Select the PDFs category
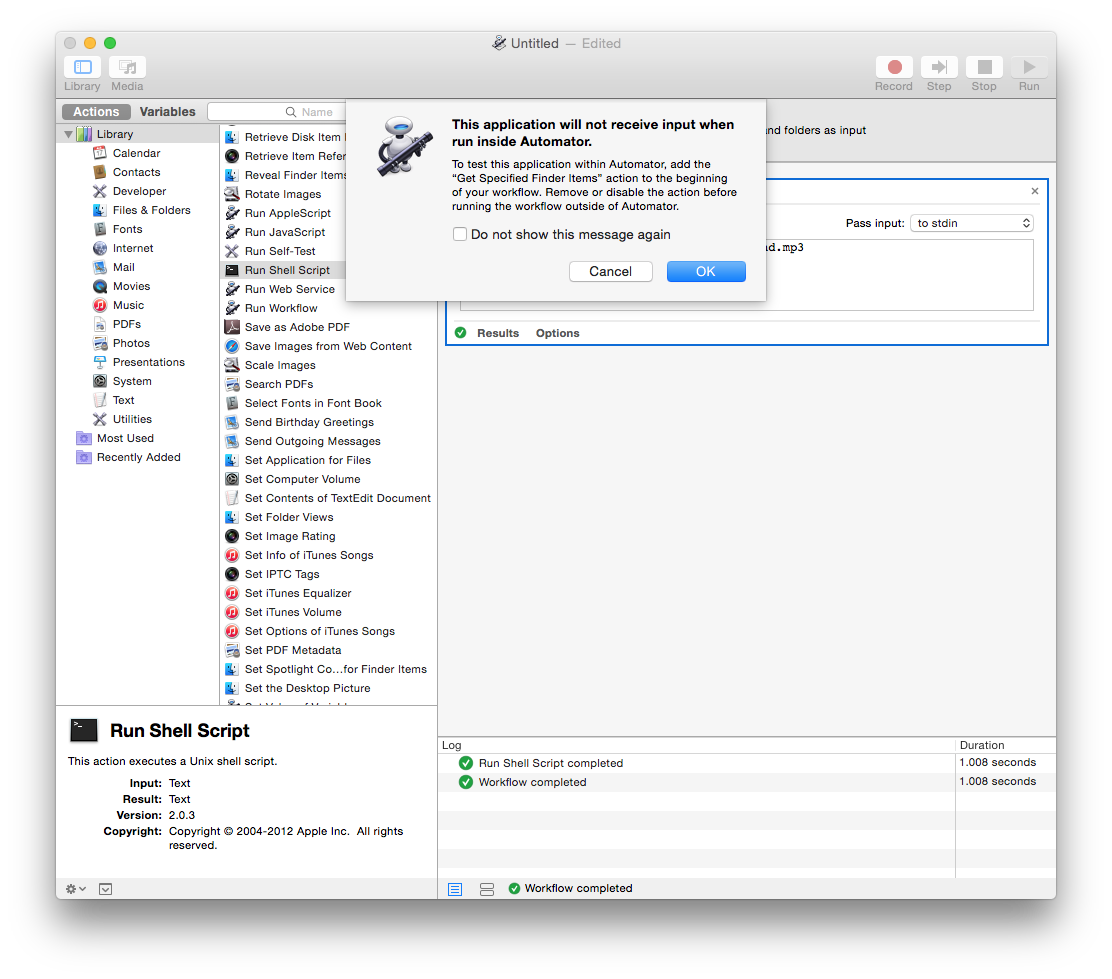 [x=126, y=324]
